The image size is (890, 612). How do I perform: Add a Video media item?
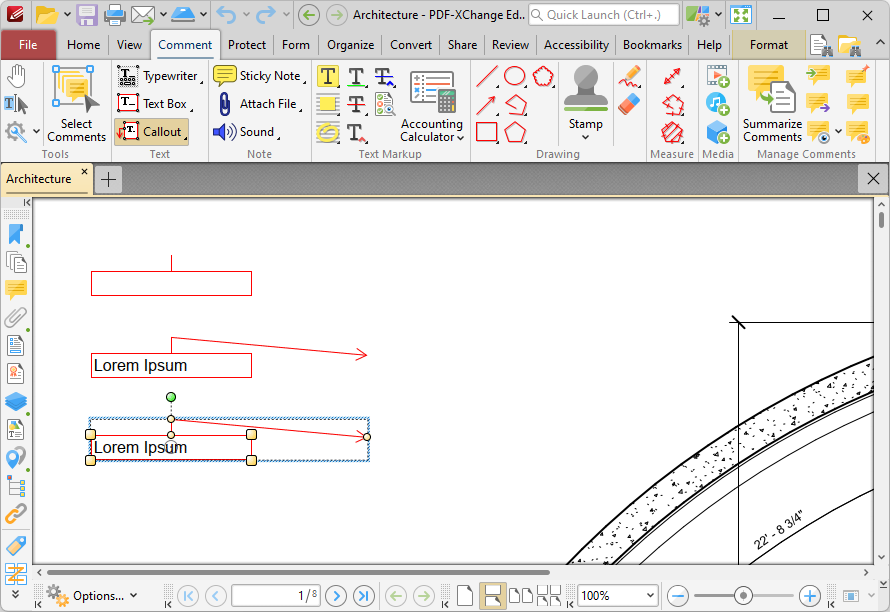click(x=717, y=76)
